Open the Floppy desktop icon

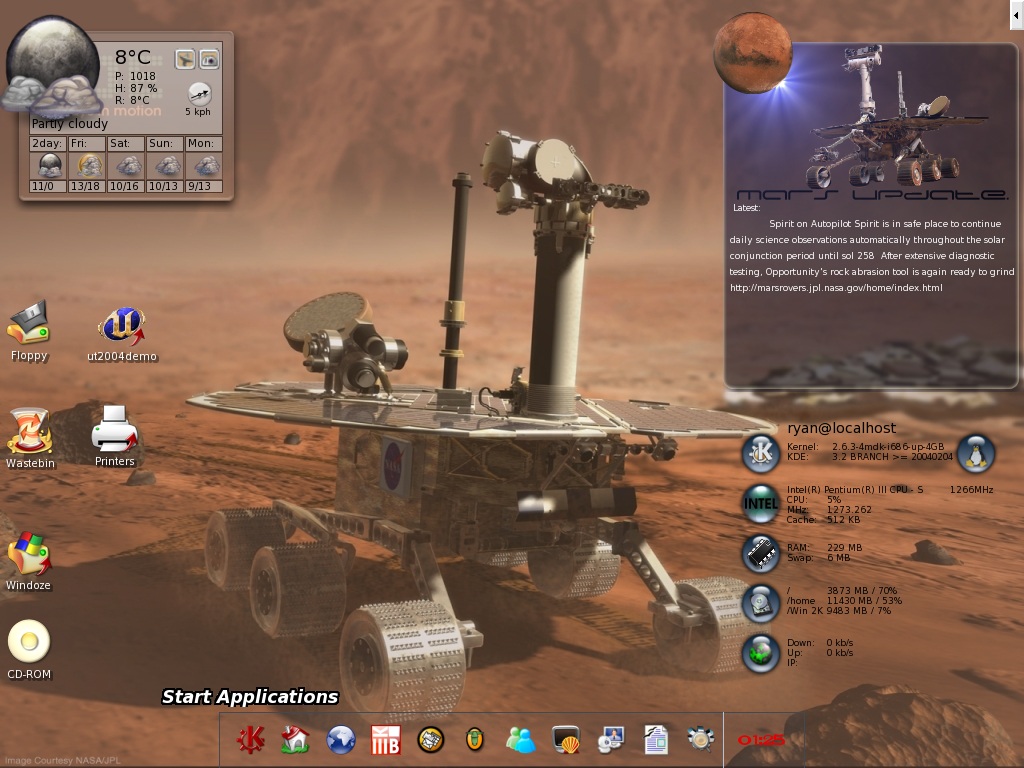(x=29, y=332)
